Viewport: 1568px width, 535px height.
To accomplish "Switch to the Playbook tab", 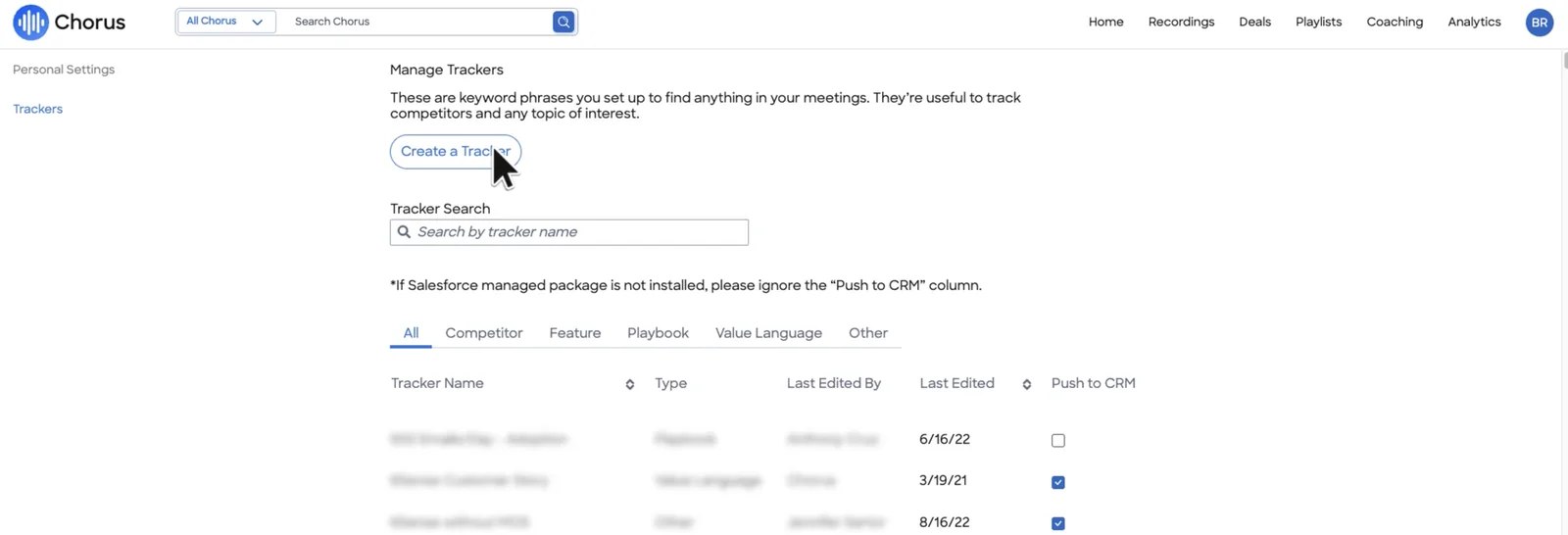I will point(658,333).
